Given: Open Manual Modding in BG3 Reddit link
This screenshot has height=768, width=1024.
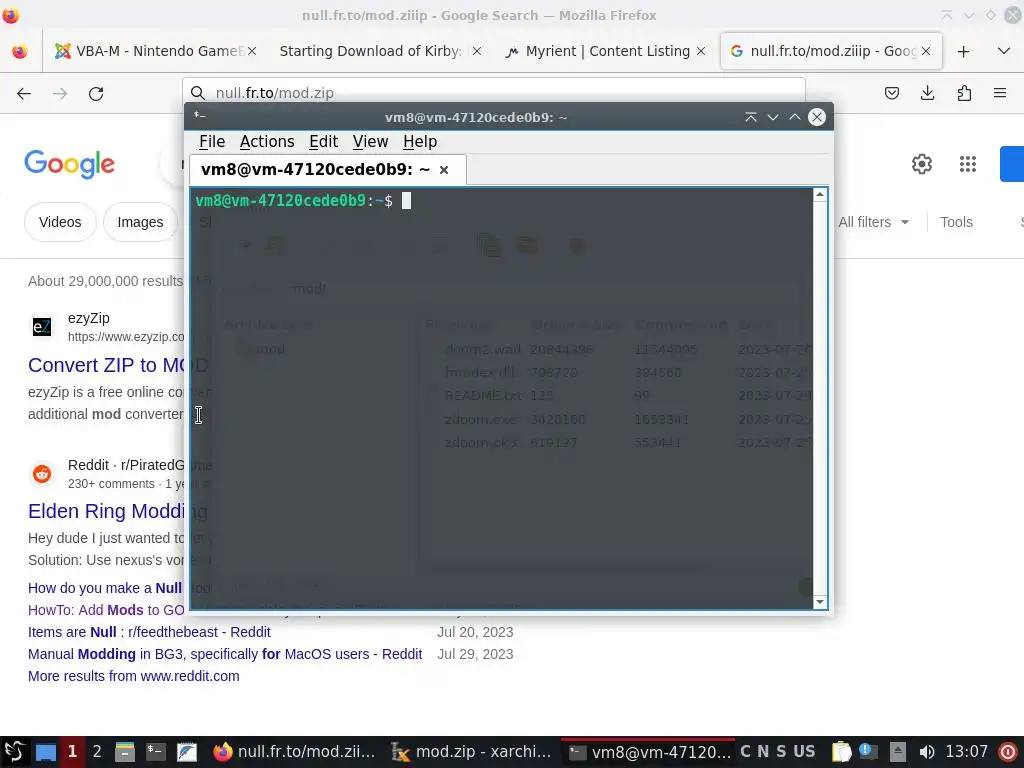Looking at the screenshot, I should [225, 654].
